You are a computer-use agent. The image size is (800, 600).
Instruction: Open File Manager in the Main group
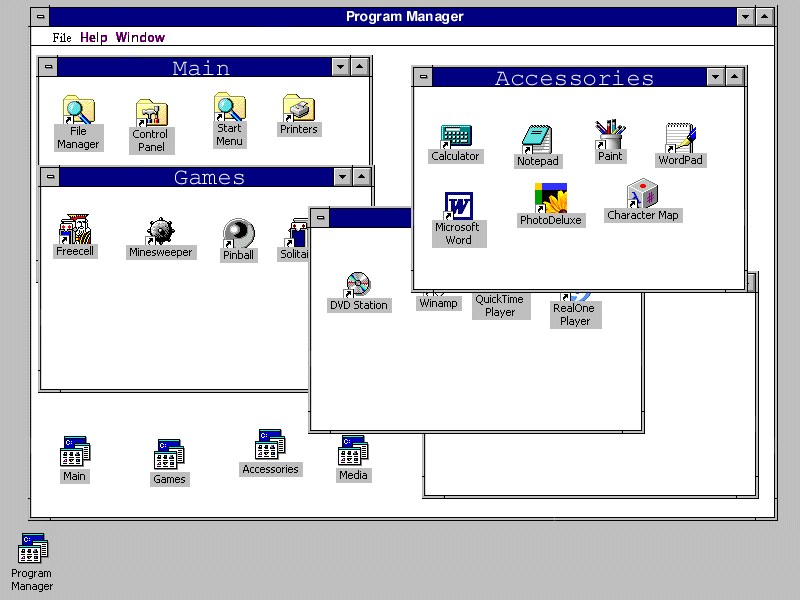78,122
